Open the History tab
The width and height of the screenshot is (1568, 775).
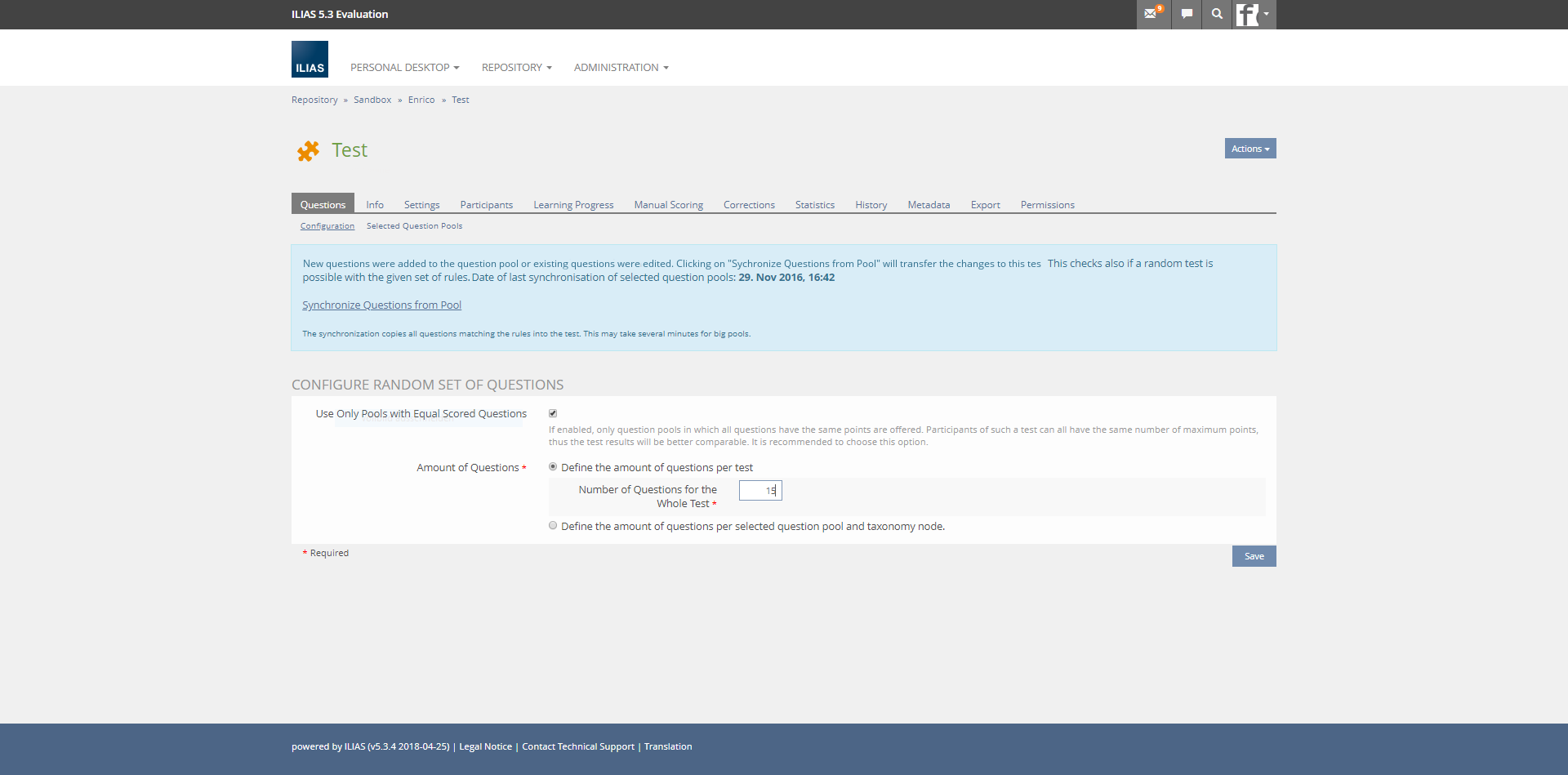tap(871, 205)
